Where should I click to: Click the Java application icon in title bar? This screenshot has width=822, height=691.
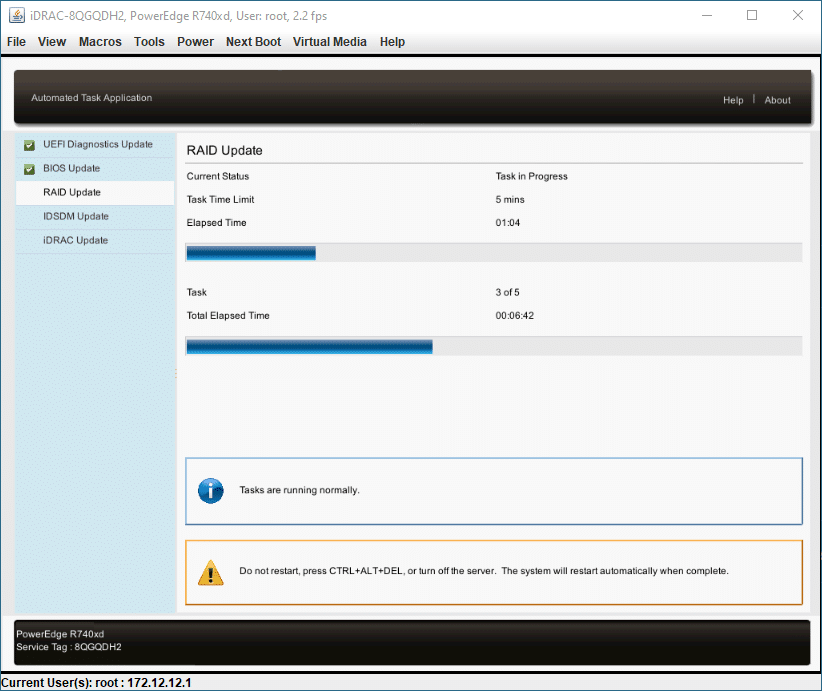coord(17,15)
